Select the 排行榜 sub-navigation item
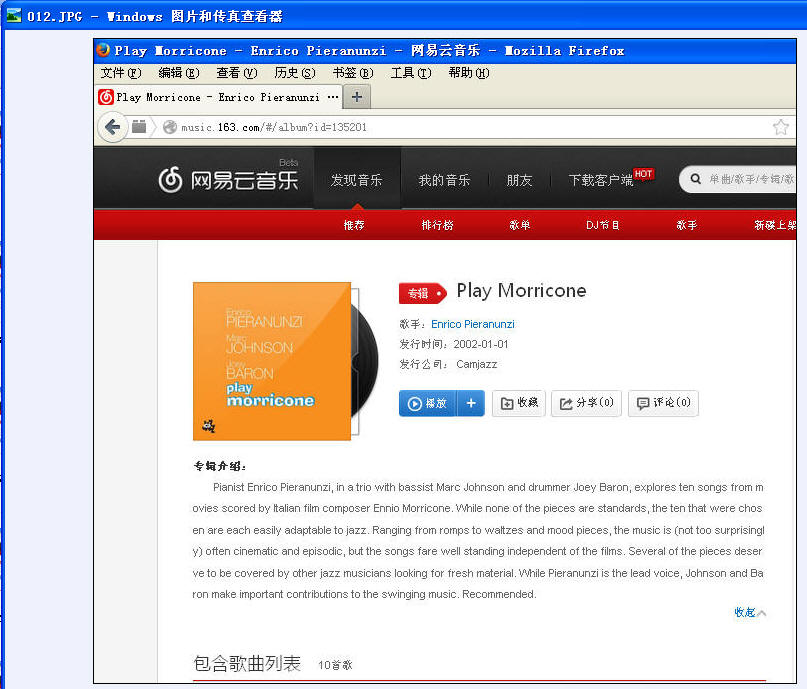The width and height of the screenshot is (807, 689). pos(437,225)
